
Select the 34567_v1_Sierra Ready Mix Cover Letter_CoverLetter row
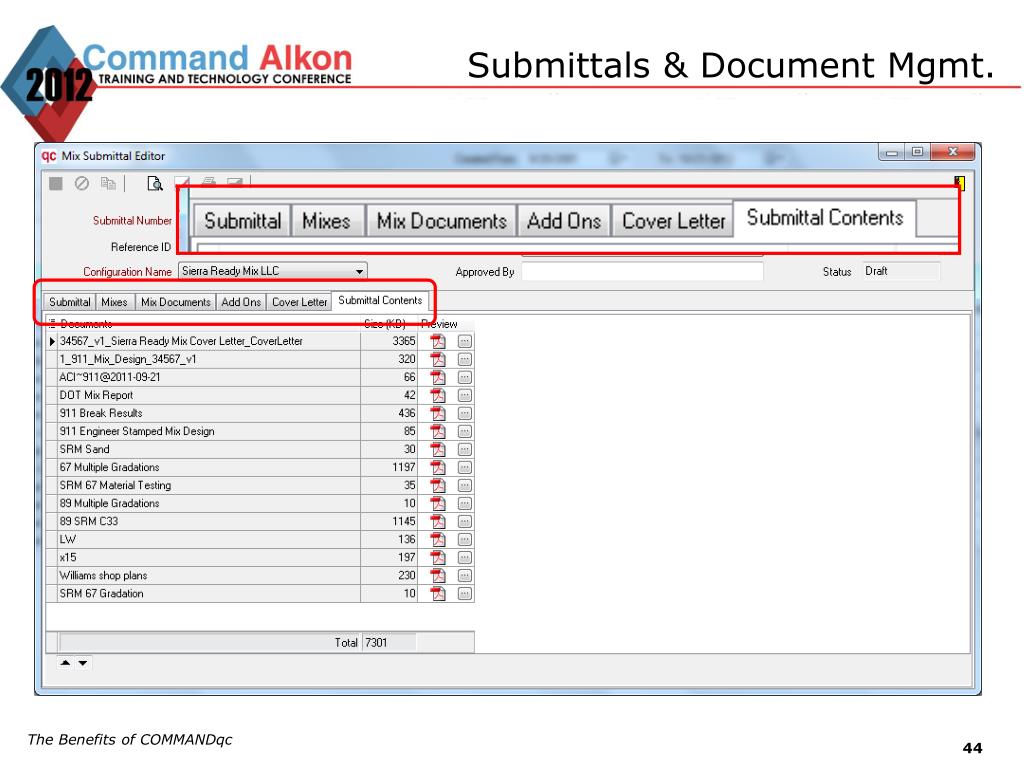click(x=209, y=341)
